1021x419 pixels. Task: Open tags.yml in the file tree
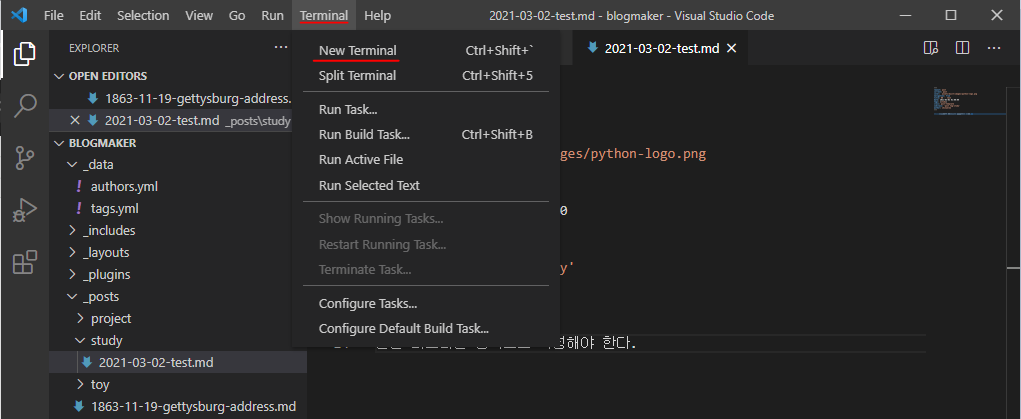pyautogui.click(x=115, y=209)
